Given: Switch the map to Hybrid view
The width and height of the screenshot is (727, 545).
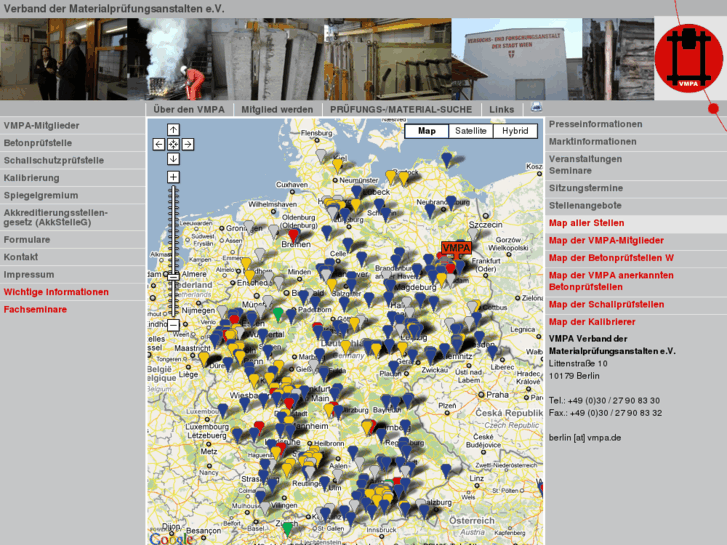Looking at the screenshot, I should pos(515,131).
